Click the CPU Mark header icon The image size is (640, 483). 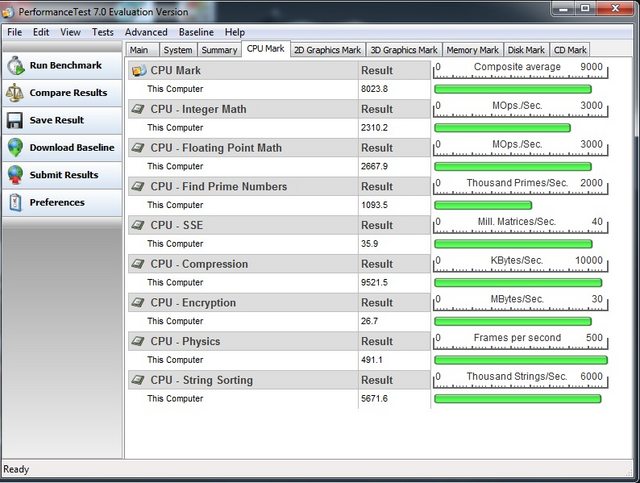(x=139, y=71)
